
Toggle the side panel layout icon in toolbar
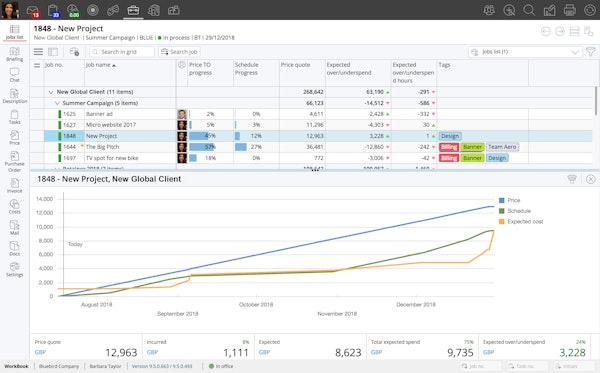53,52
